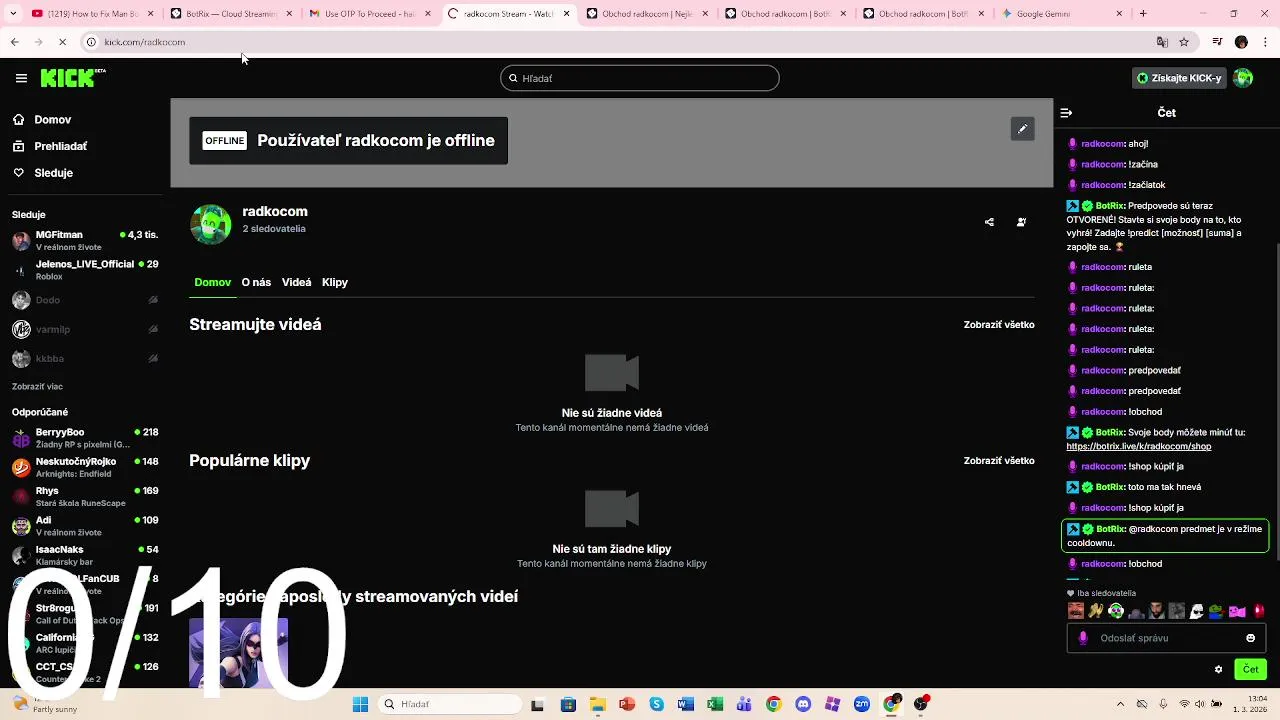The image size is (1280, 720).
Task: Open NeskutočnýRojko recommended channel
Action: 85,467
